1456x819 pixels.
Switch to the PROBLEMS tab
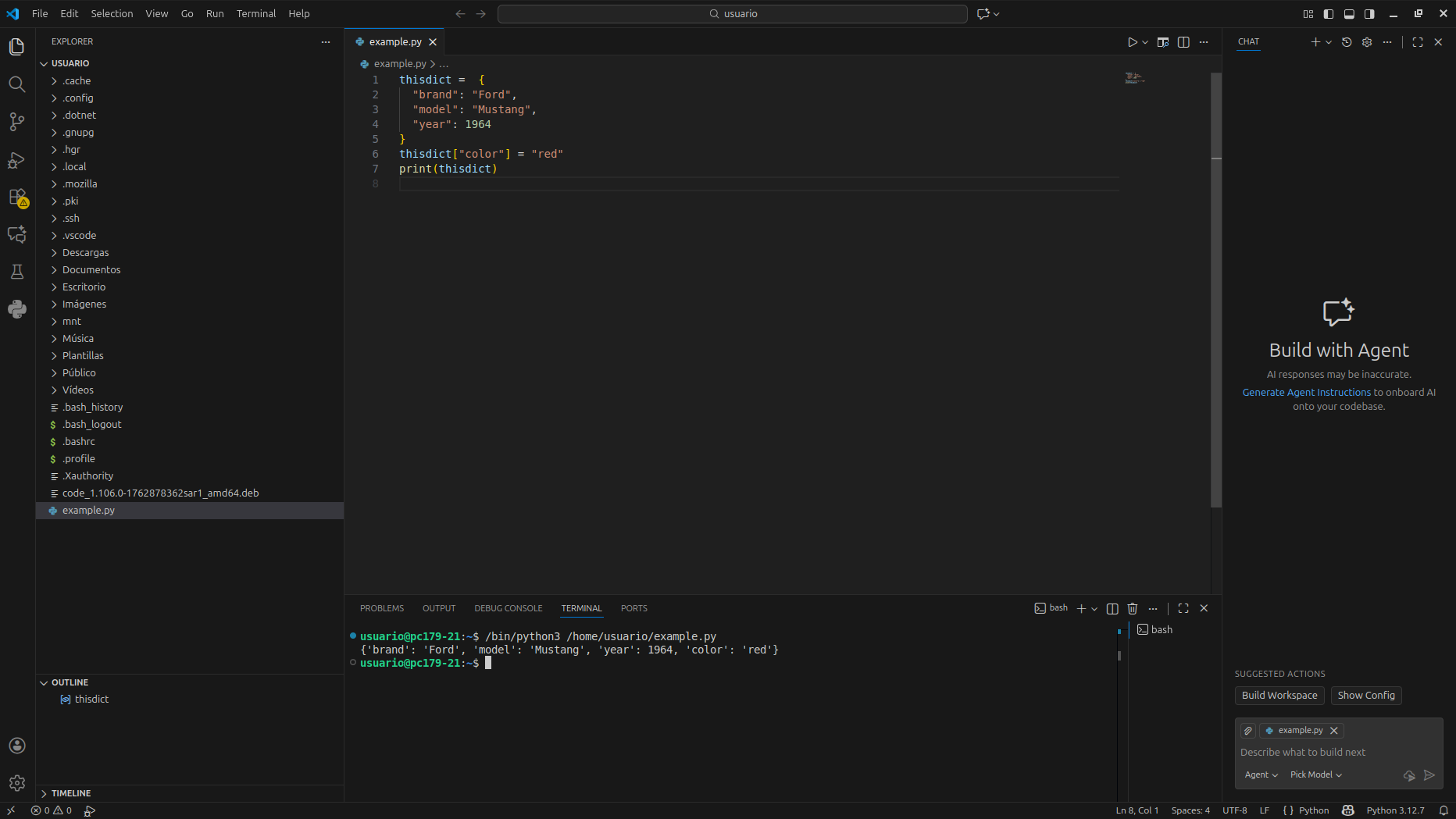(x=381, y=608)
